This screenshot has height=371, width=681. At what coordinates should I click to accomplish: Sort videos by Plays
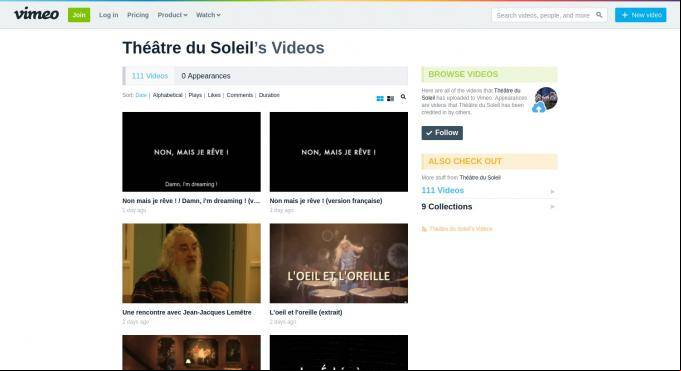point(195,95)
